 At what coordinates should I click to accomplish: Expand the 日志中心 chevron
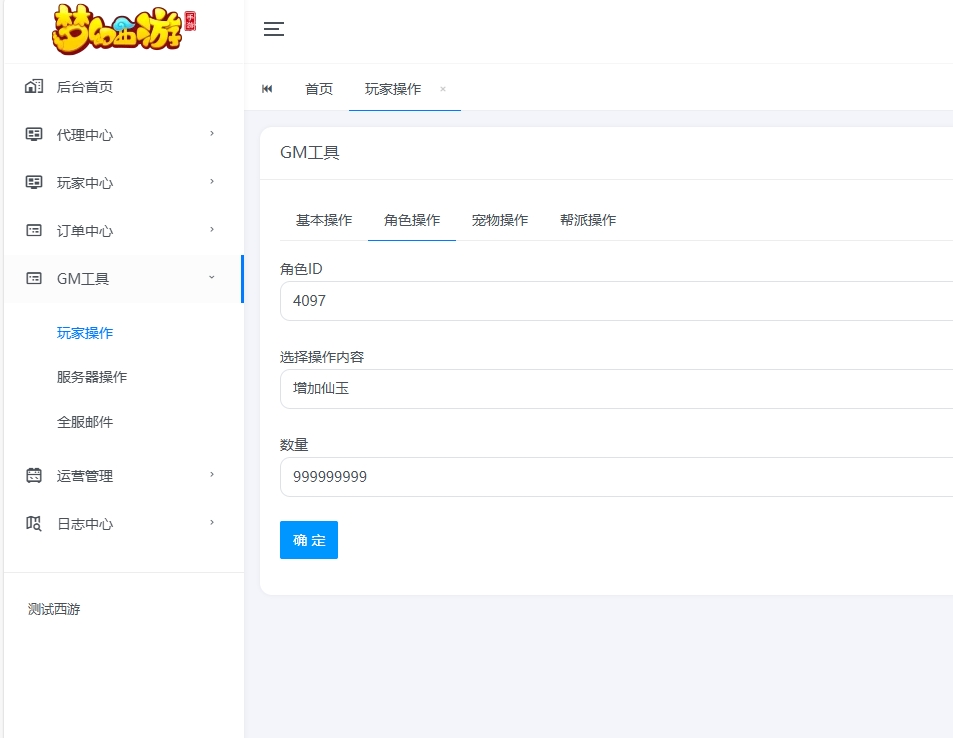tap(212, 522)
